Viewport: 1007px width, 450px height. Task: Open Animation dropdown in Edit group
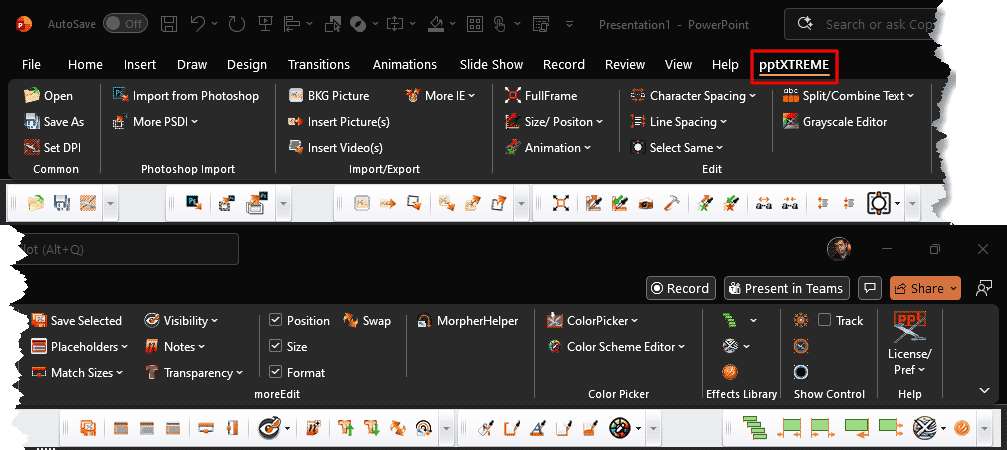pyautogui.click(x=548, y=148)
